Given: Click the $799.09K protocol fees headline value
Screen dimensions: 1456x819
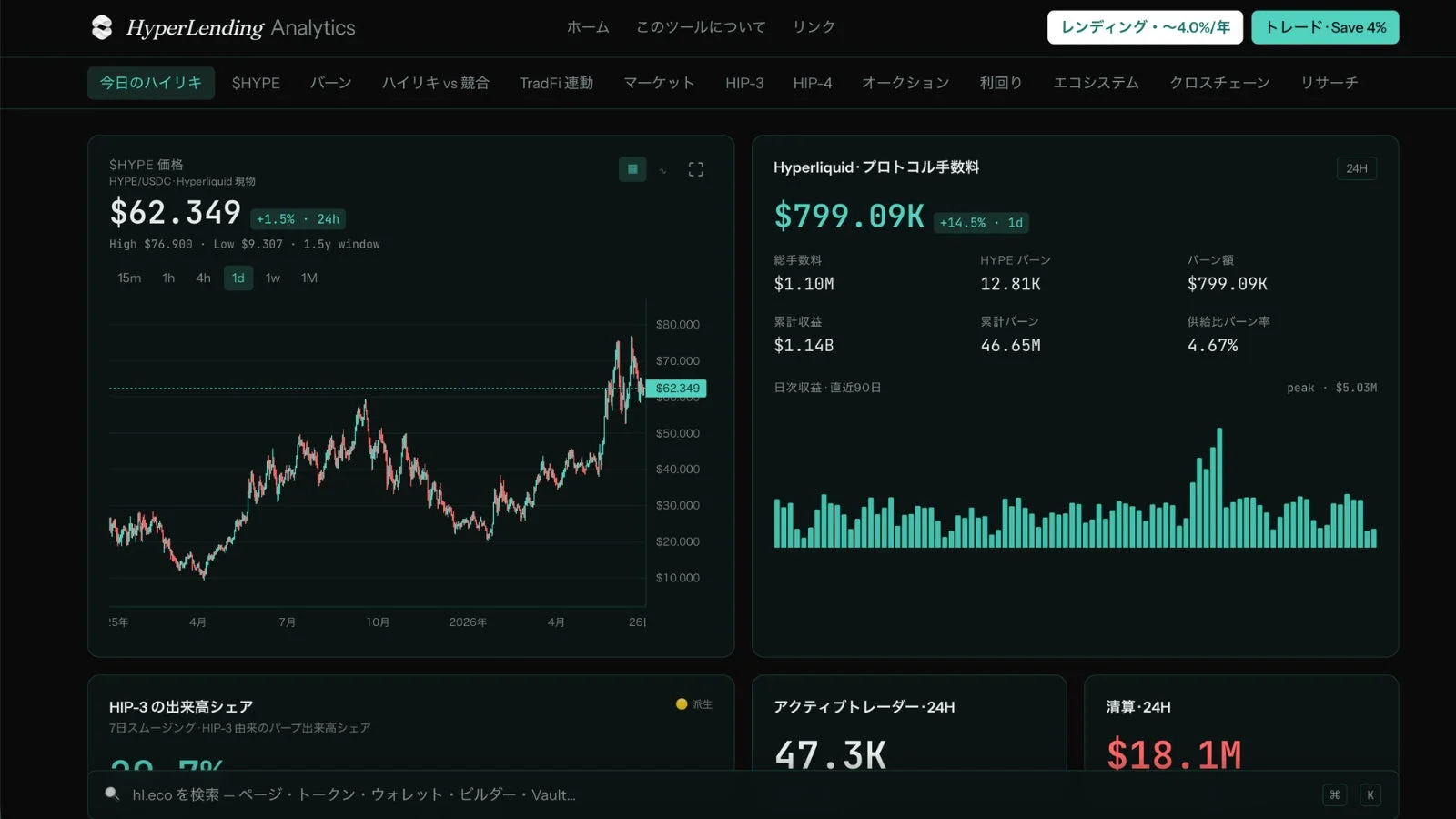Looking at the screenshot, I should pyautogui.click(x=849, y=217).
